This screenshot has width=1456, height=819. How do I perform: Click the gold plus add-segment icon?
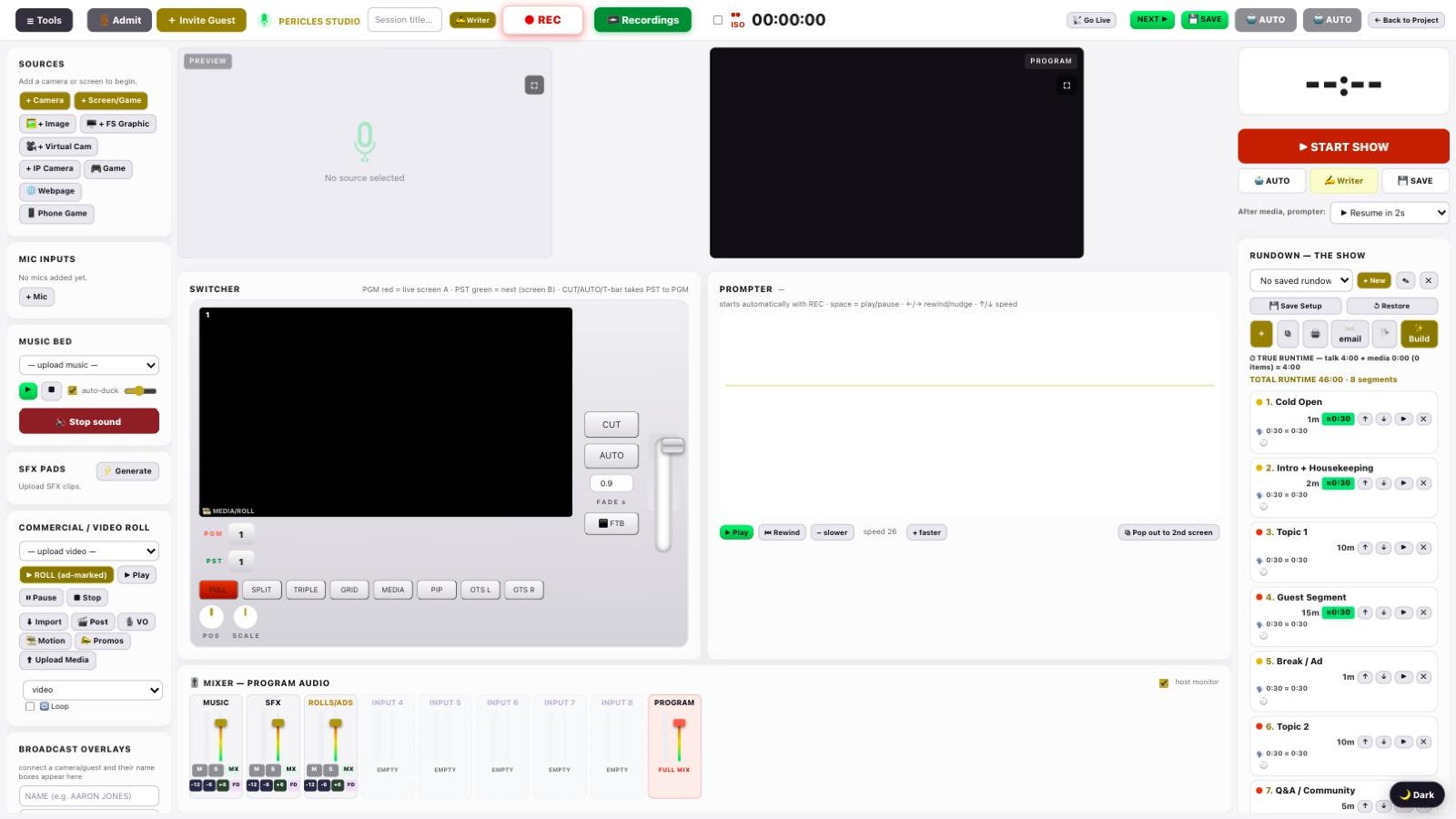point(1261,334)
